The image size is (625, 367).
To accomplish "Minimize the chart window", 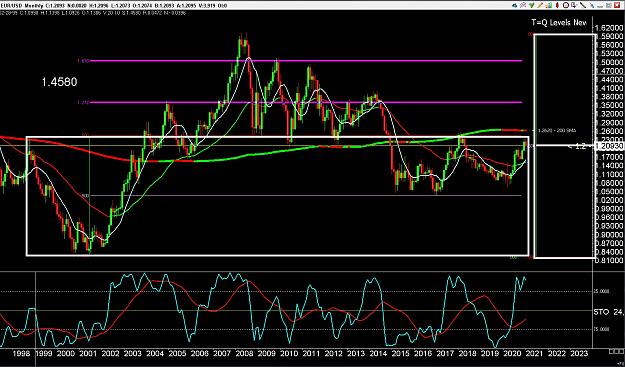I will (600, 6).
